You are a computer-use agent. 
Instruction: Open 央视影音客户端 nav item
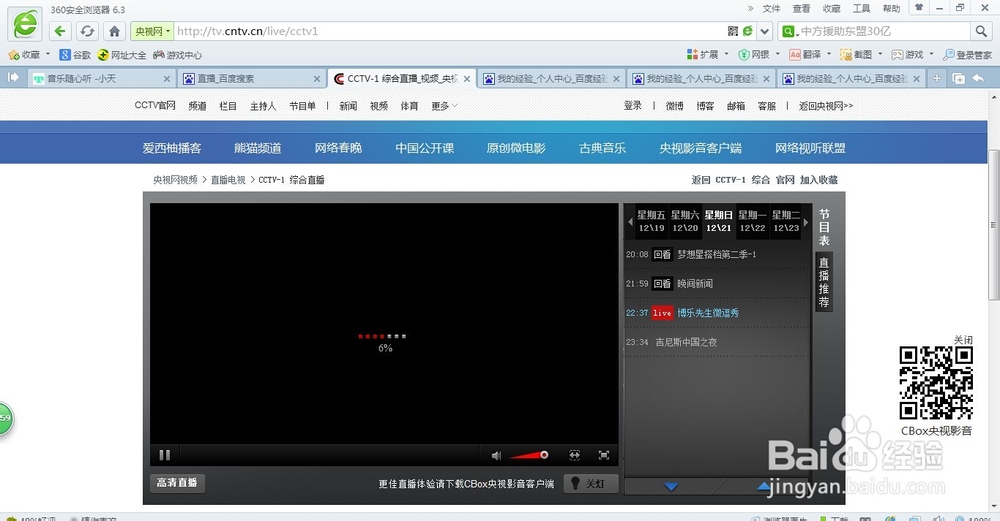pyautogui.click(x=700, y=148)
